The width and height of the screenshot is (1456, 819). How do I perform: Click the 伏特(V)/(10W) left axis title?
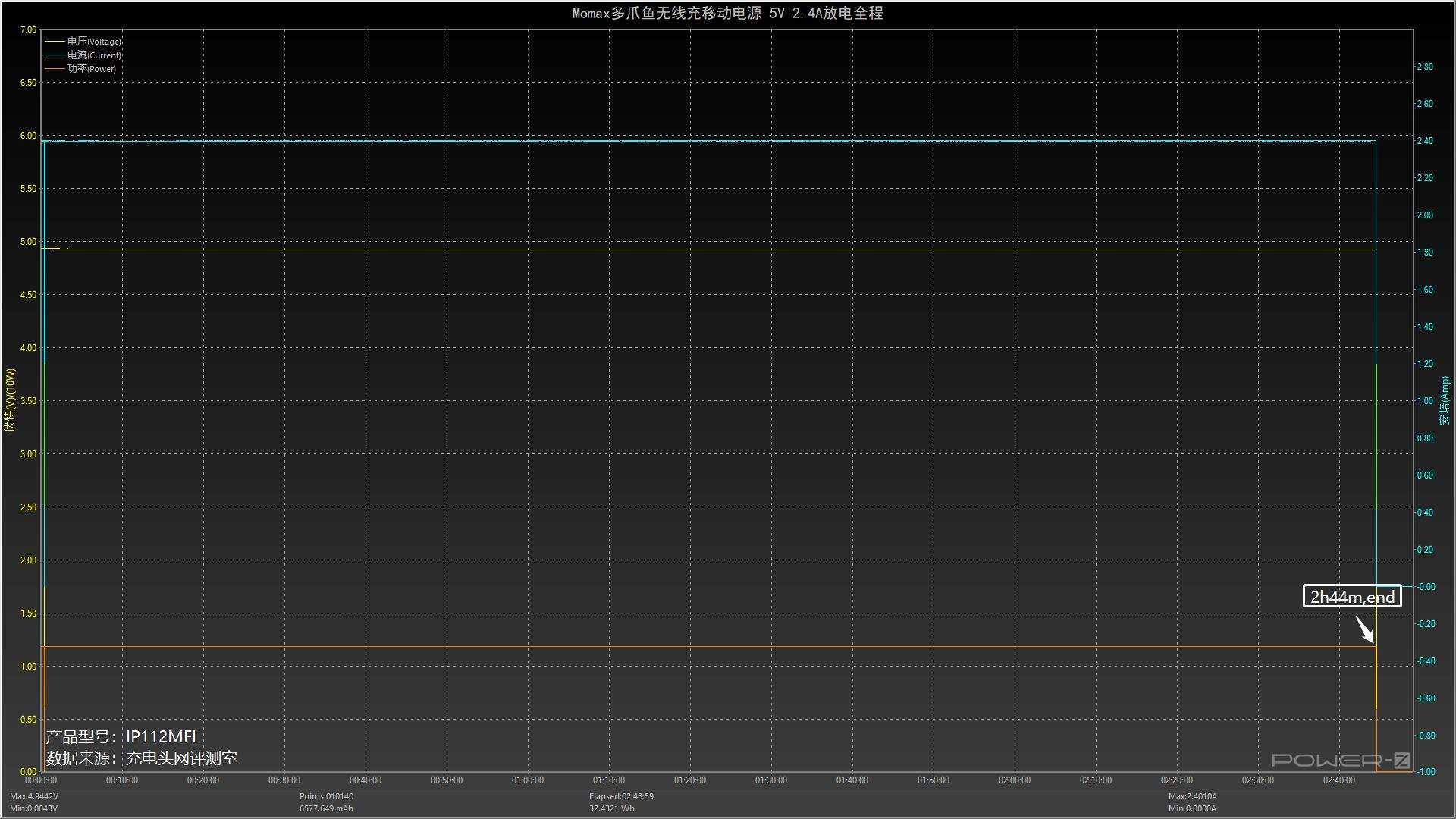tap(10, 400)
